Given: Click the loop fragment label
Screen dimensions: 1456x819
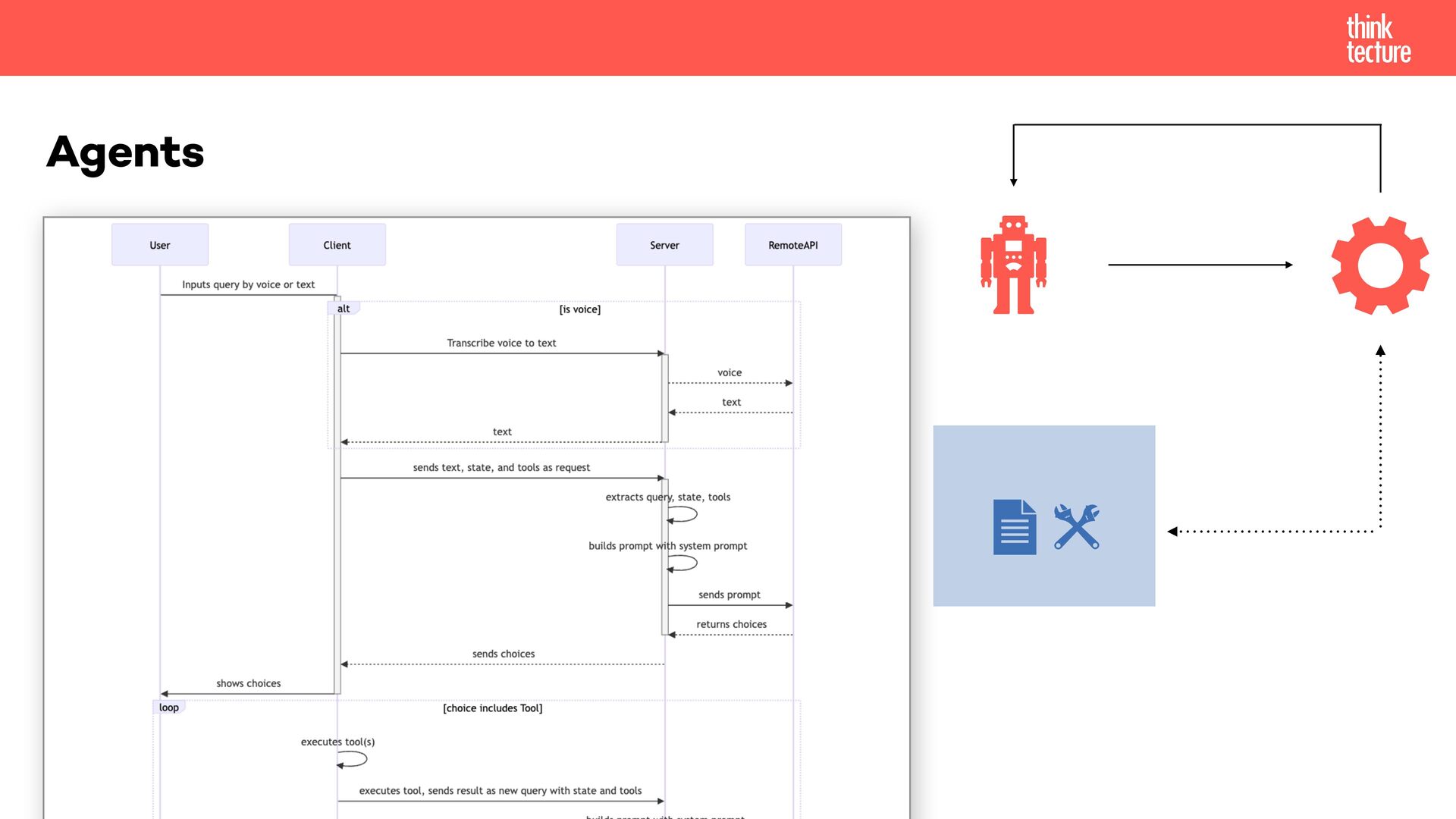Looking at the screenshot, I should pyautogui.click(x=169, y=708).
